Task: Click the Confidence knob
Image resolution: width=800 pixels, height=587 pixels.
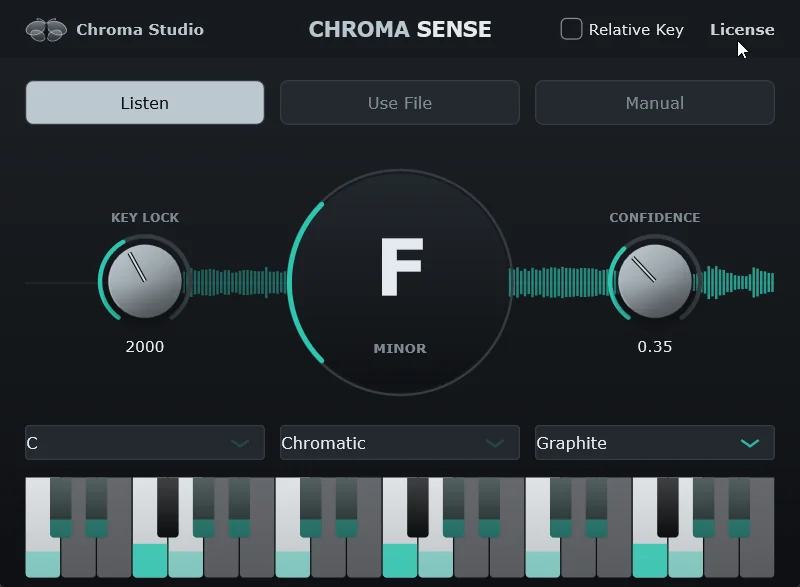Action: (655, 280)
